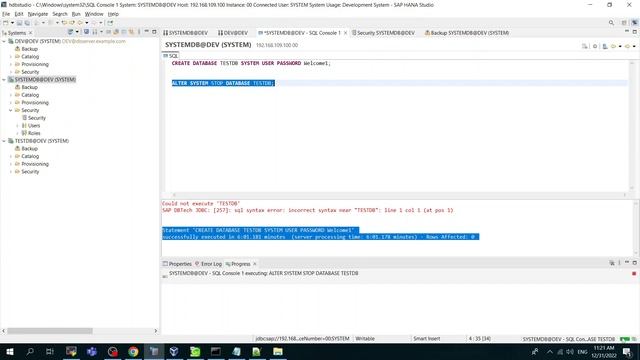Open File Explorer from the taskbar
Viewport: 640px width, 360px height.
click(278, 351)
